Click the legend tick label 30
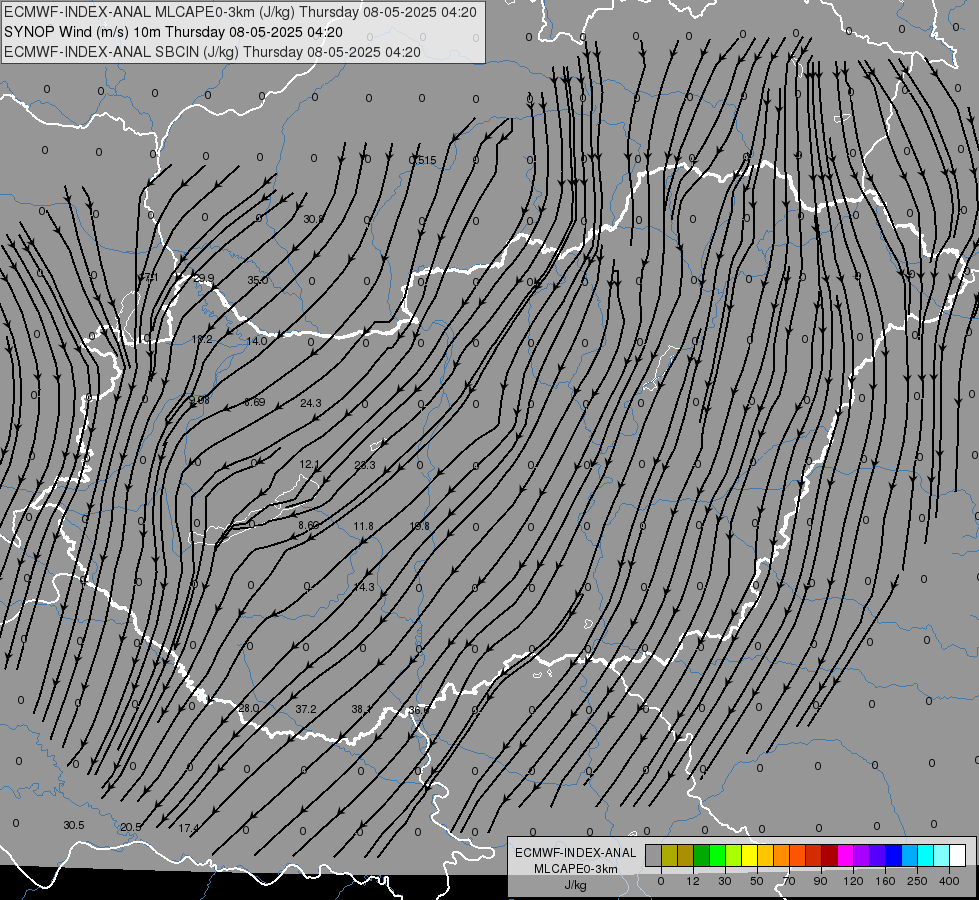The height and width of the screenshot is (900, 979). pos(725,881)
